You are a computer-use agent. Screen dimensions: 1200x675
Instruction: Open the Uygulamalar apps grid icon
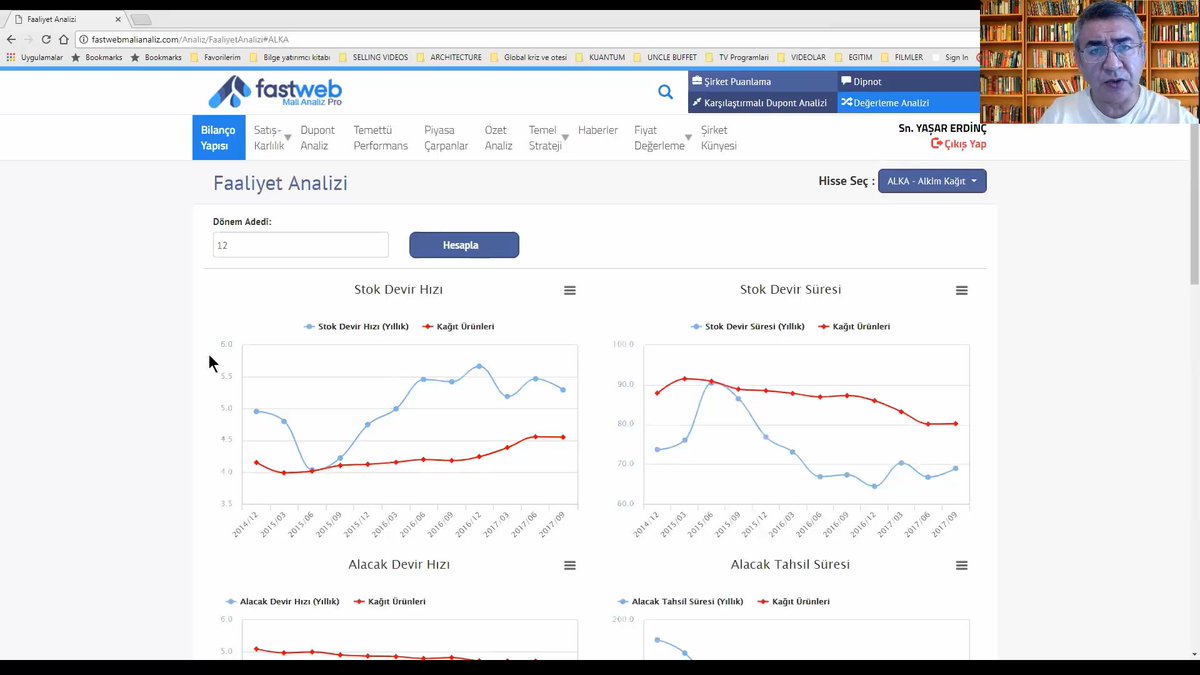[x=11, y=57]
